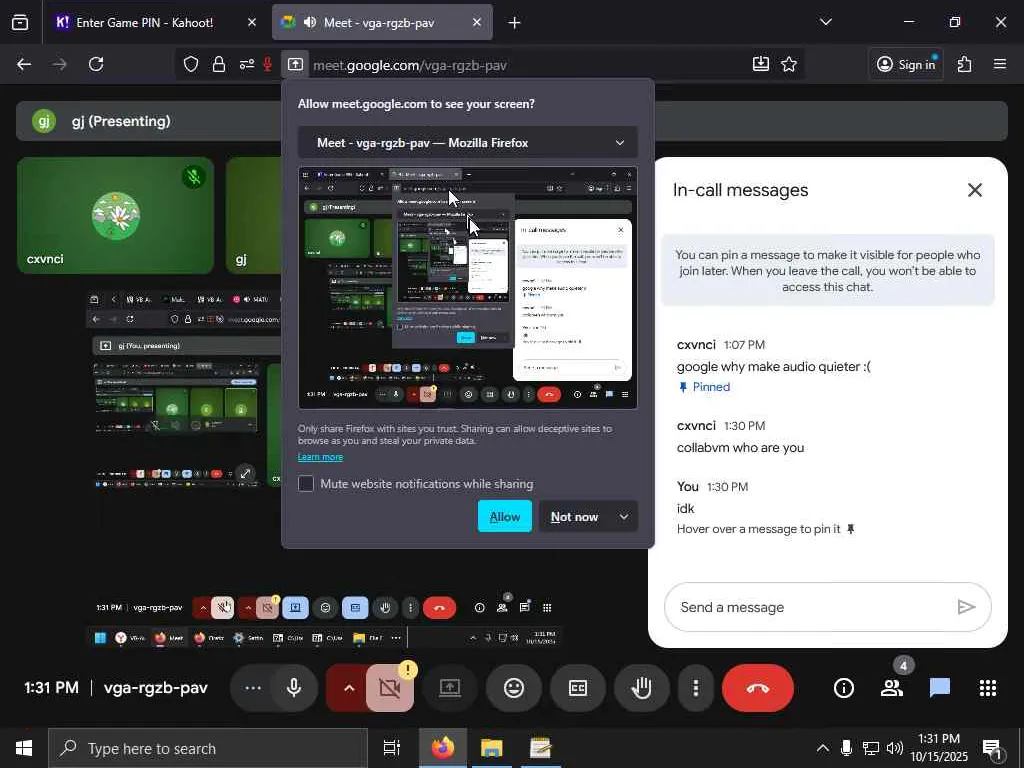The height and width of the screenshot is (768, 1024).
Task: Click the red microphone sharing indicator
Action: click(x=267, y=64)
